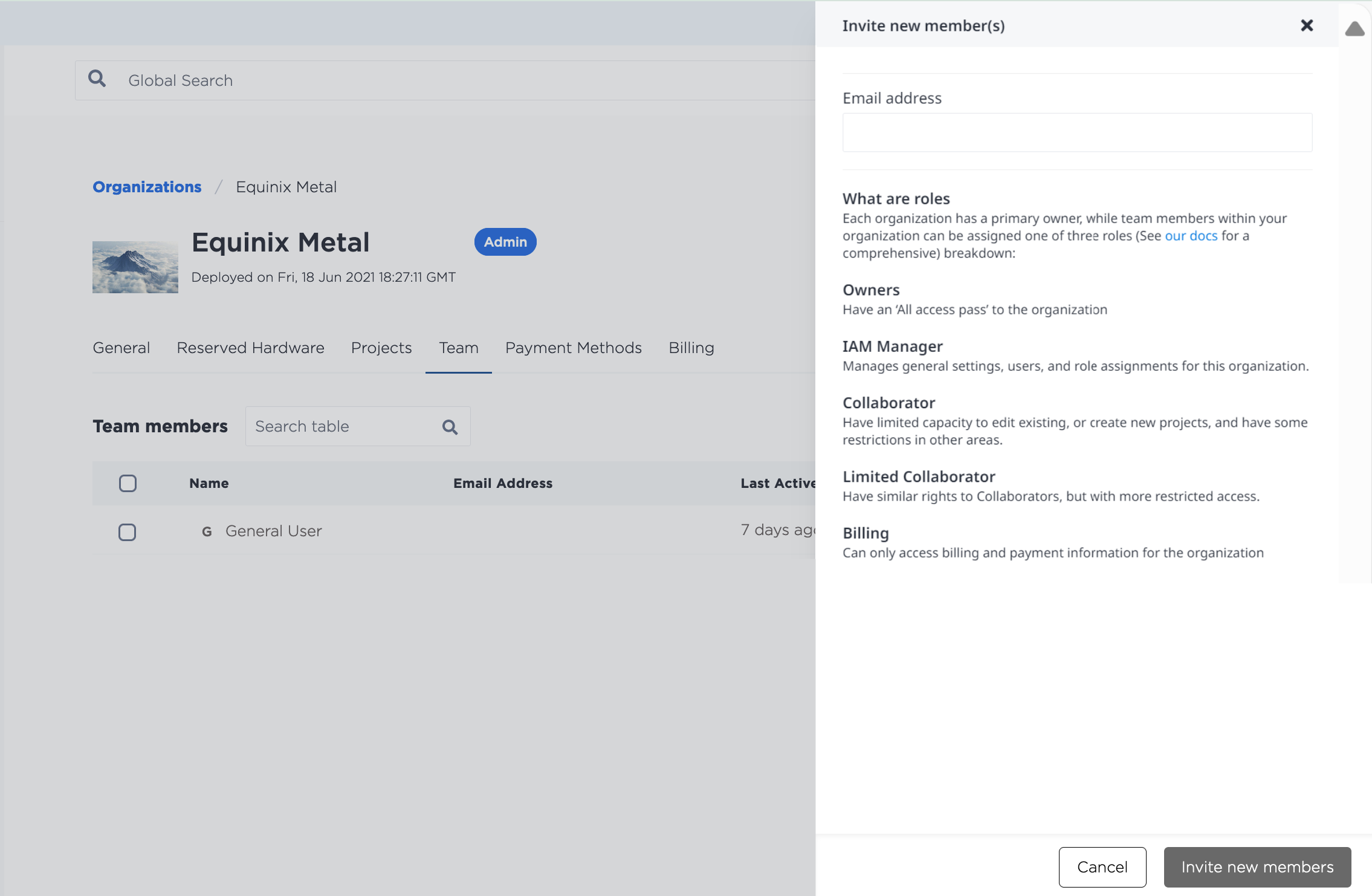Click the 'What are roles' heading
The image size is (1372, 896).
[896, 199]
